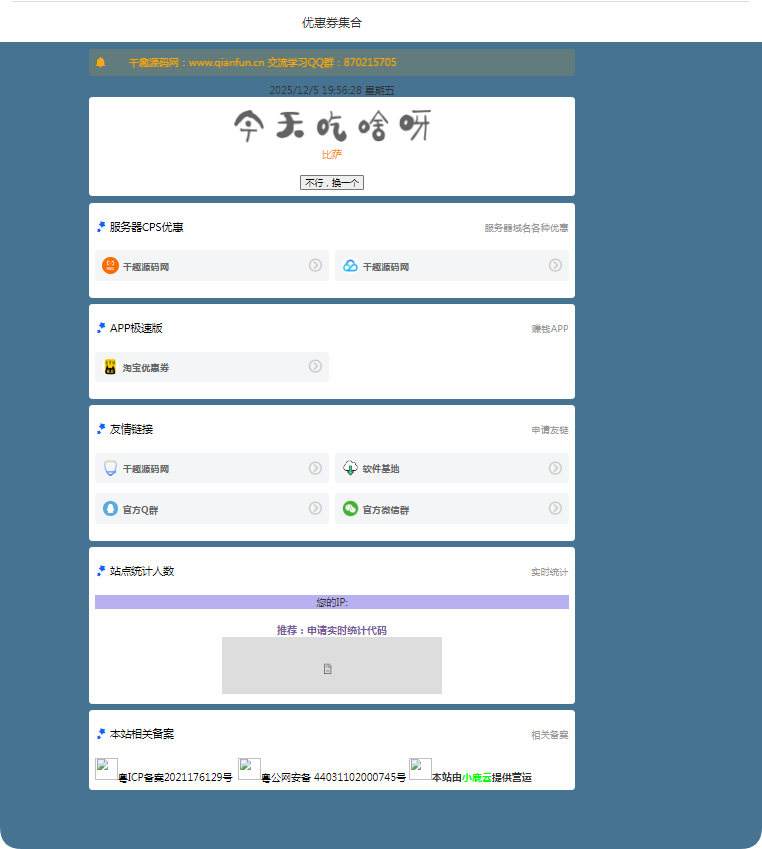The height and width of the screenshot is (849, 762).
Task: Click the gray statistics placeholder image
Action: point(332,665)
